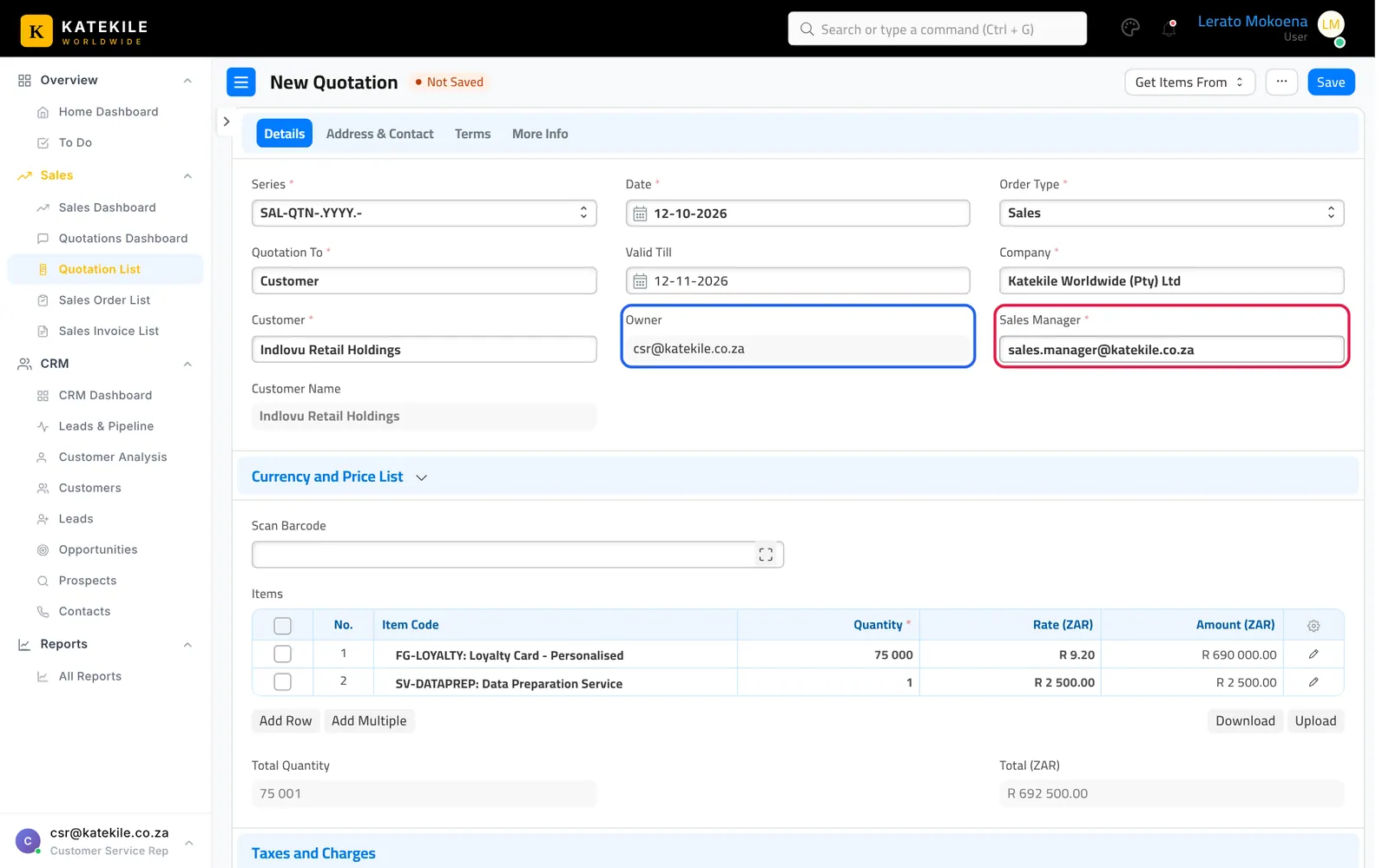
Task: Open To Do in sidebar
Action: (x=76, y=142)
